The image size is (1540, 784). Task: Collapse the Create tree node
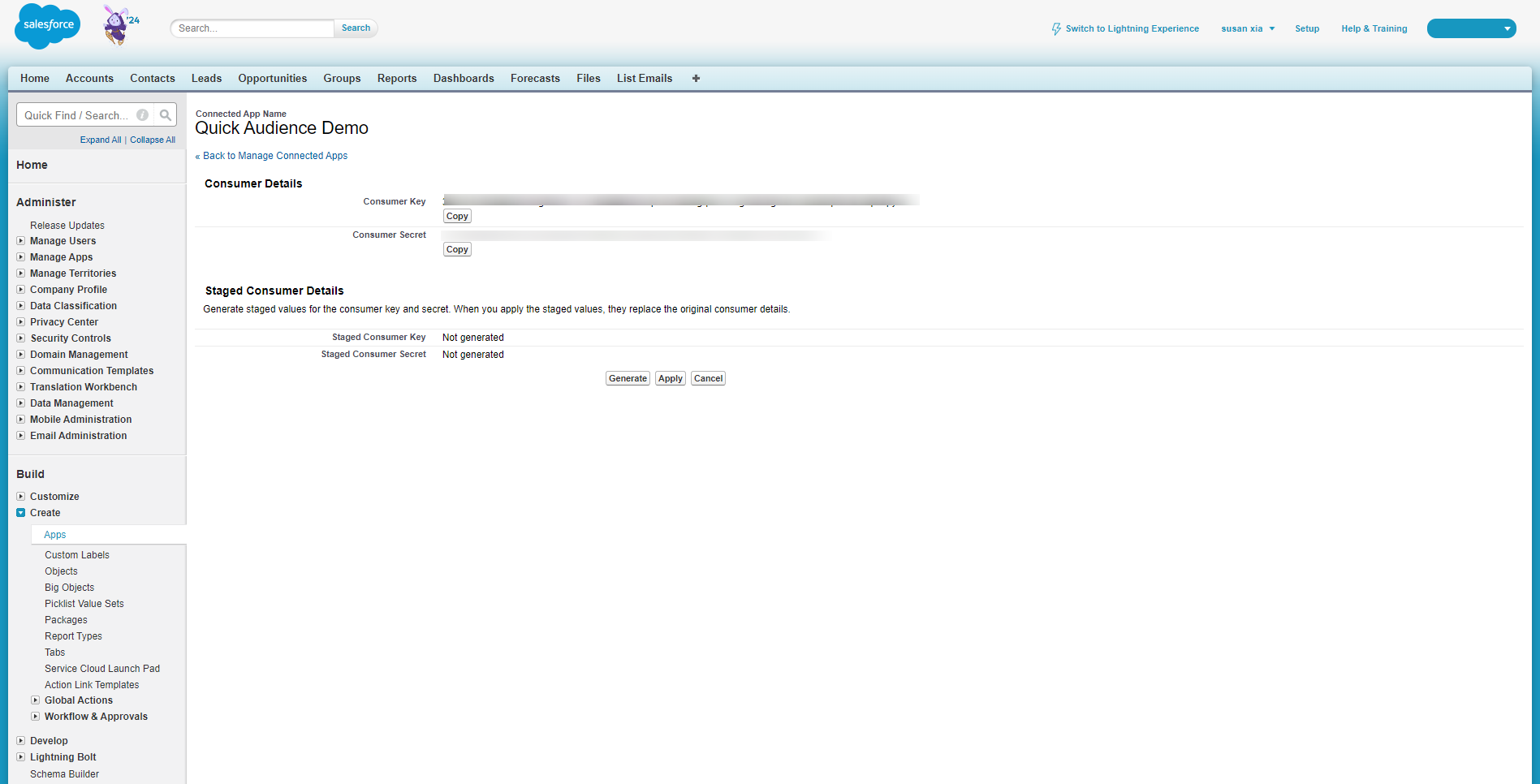[21, 513]
